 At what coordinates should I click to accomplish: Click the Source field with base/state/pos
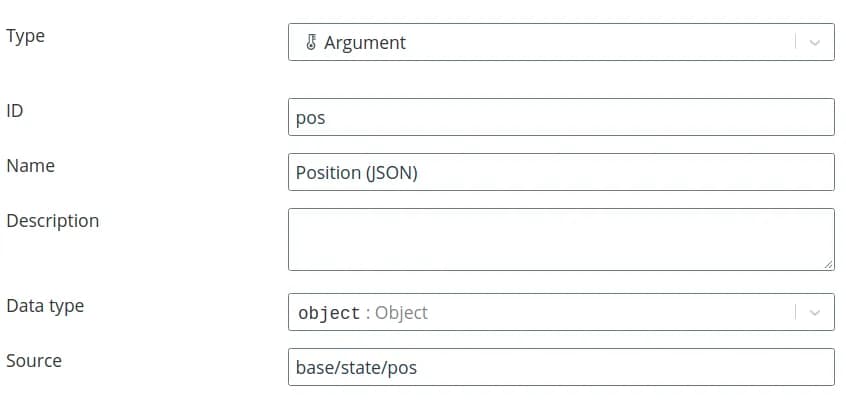pos(560,367)
